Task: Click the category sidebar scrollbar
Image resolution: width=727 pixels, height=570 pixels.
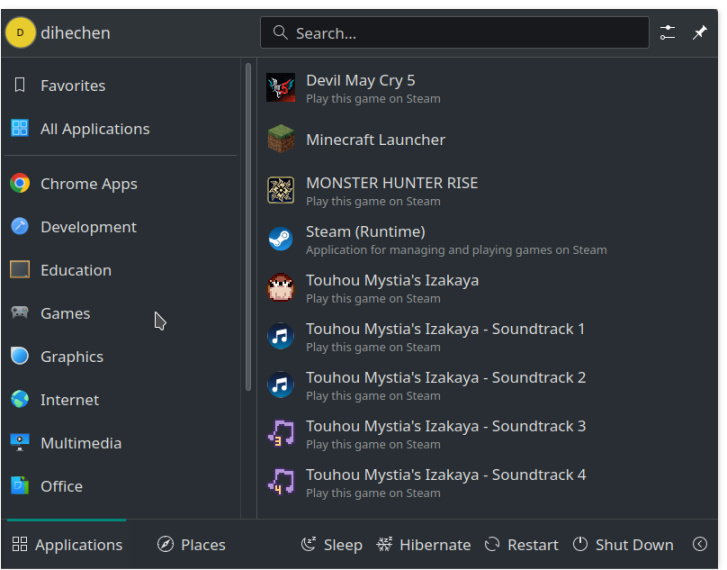Action: 248,227
